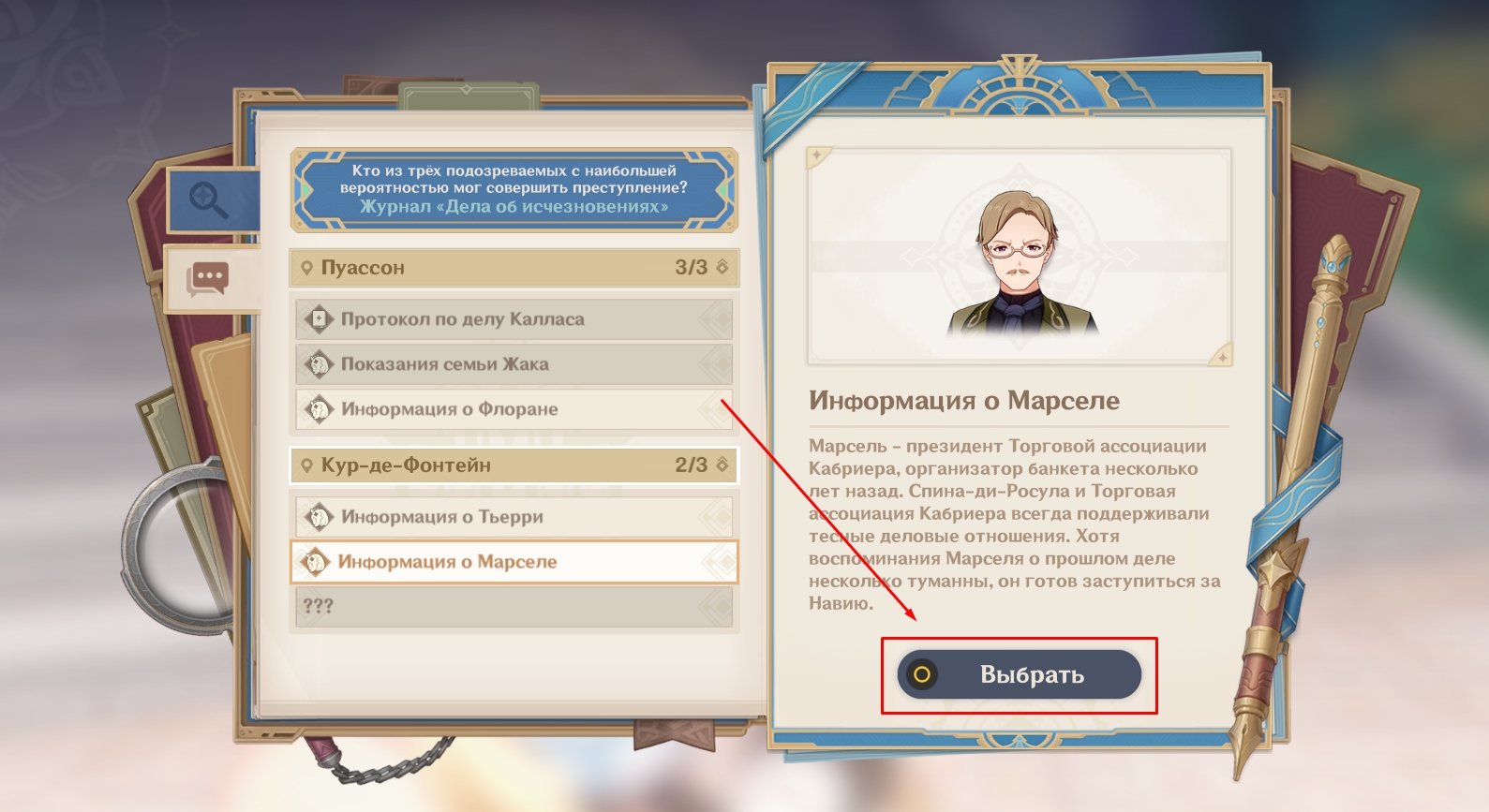Collapse the Пуассон section expander arrow
Screen dimensions: 1489x812
(x=722, y=267)
